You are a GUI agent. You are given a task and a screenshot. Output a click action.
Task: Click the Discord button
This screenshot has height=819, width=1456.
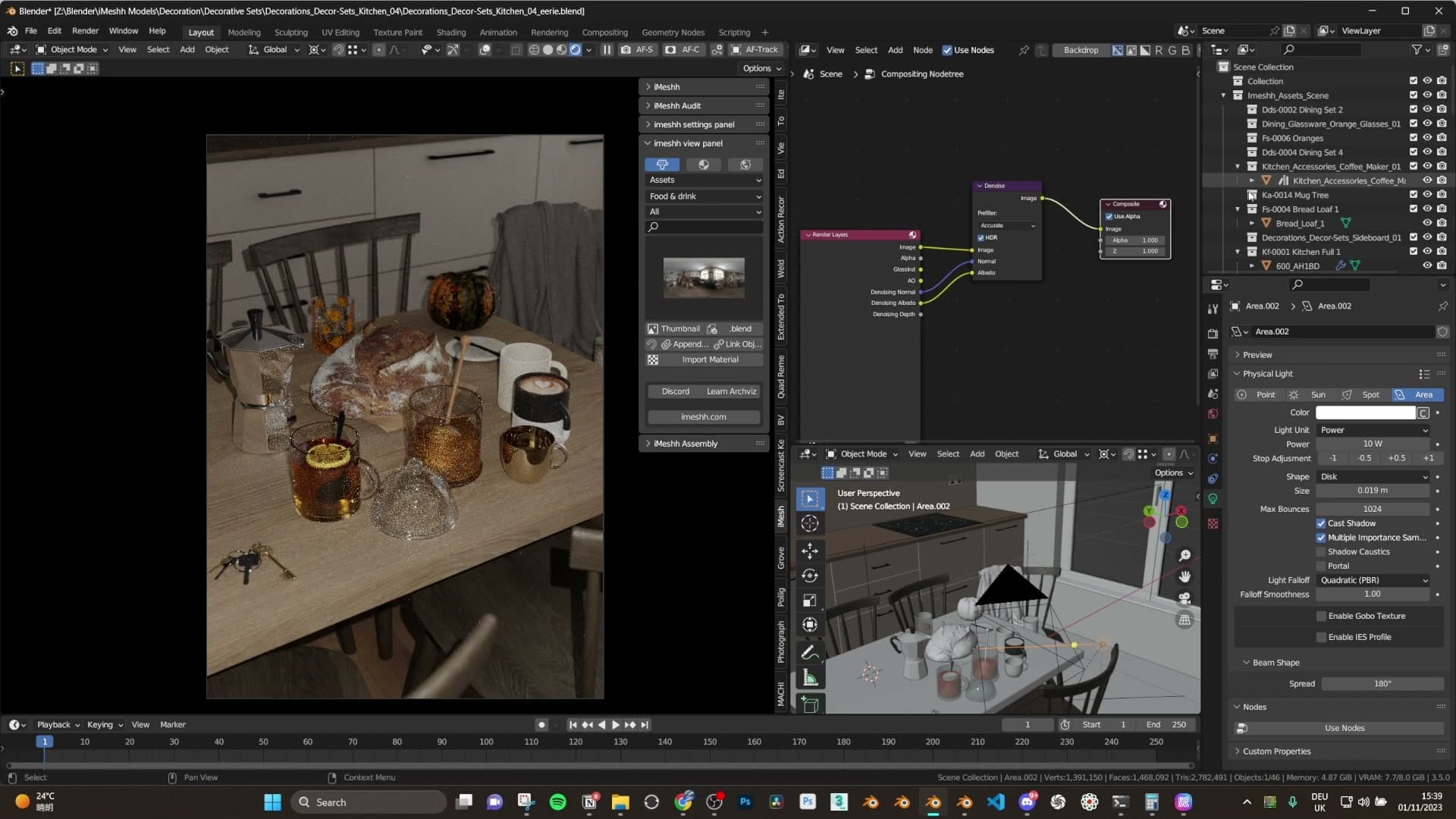coord(675,391)
